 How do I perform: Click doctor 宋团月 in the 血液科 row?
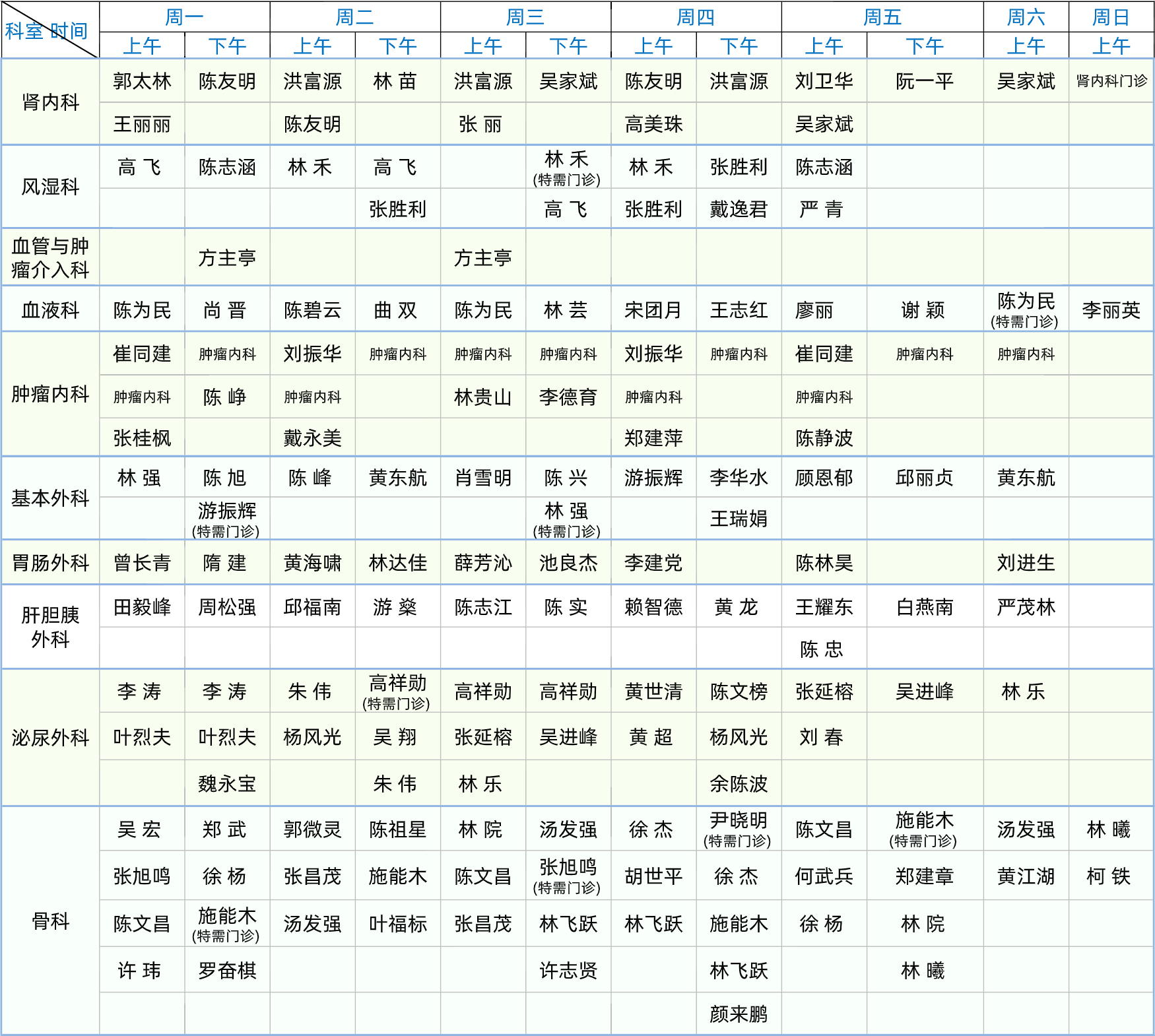tap(653, 310)
